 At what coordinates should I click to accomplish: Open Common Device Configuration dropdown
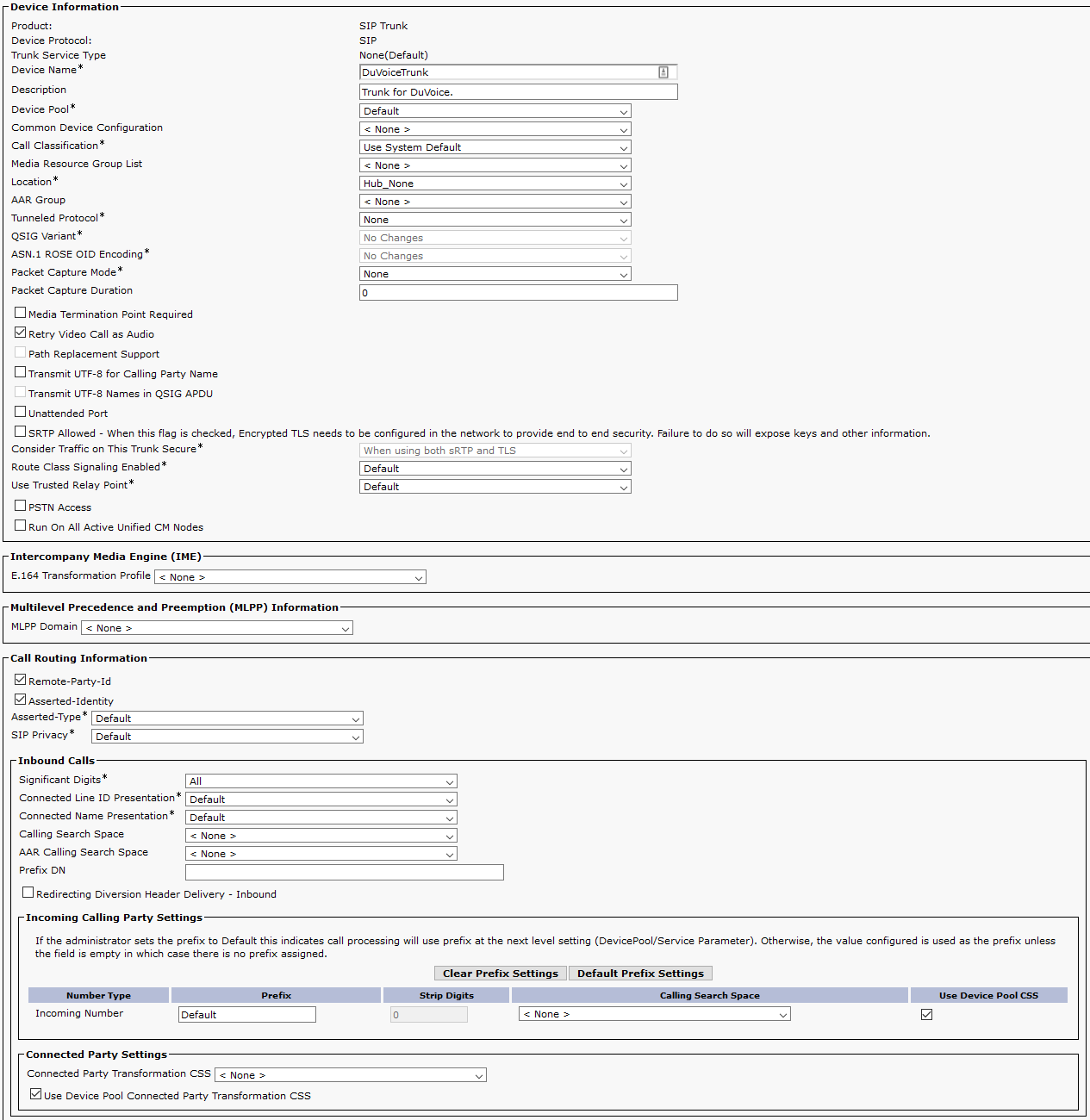pos(495,129)
